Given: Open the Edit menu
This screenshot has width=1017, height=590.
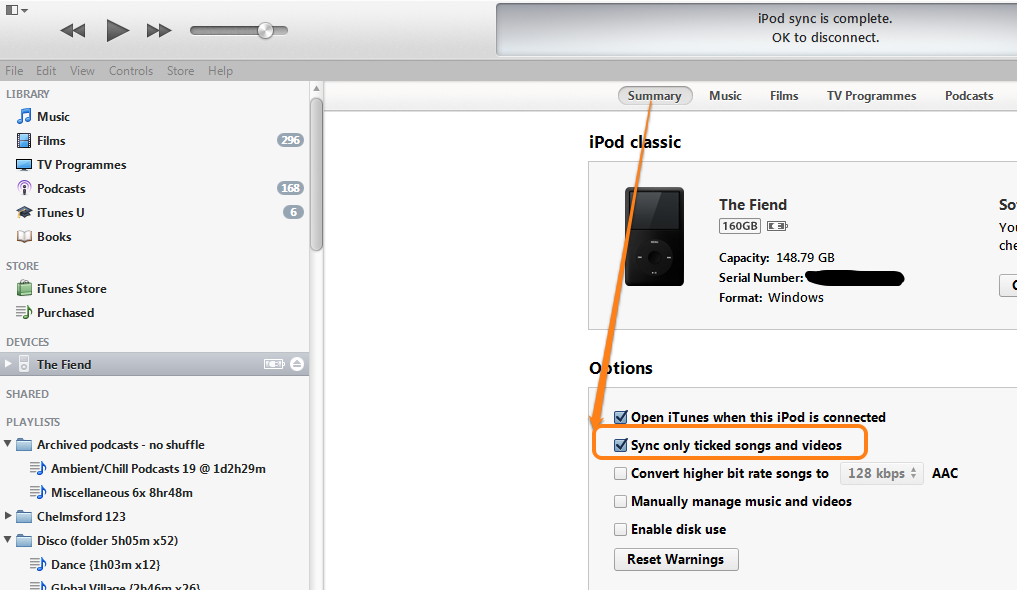Looking at the screenshot, I should [x=45, y=71].
